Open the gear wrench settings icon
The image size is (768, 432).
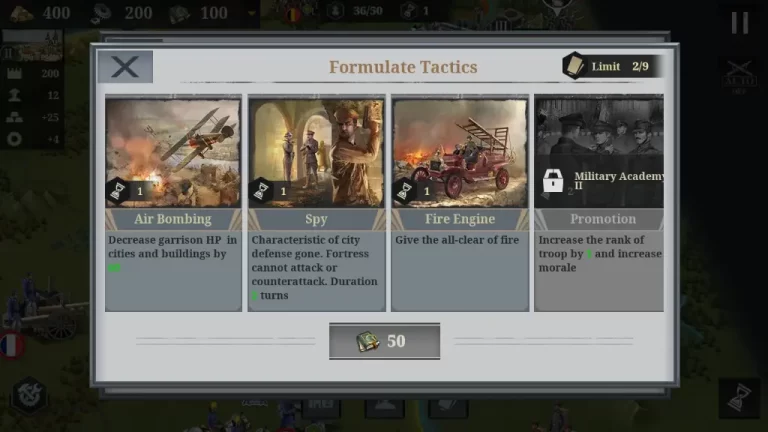tap(29, 395)
